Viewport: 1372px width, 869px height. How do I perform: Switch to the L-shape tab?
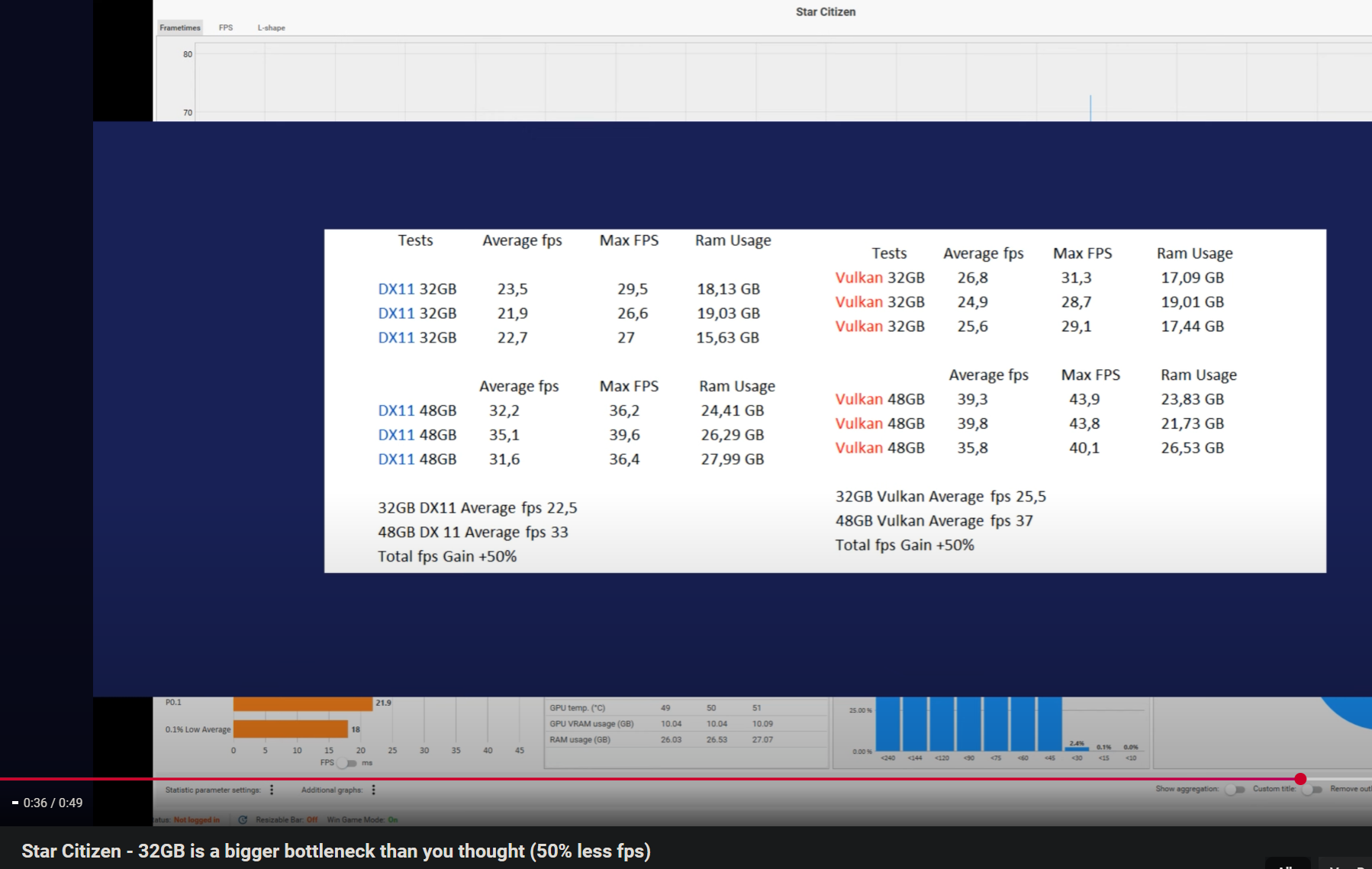click(x=271, y=27)
